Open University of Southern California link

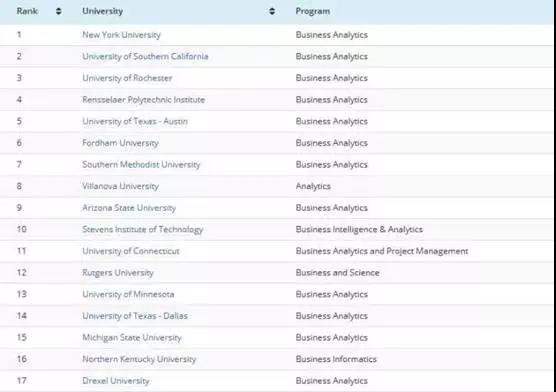[145, 56]
